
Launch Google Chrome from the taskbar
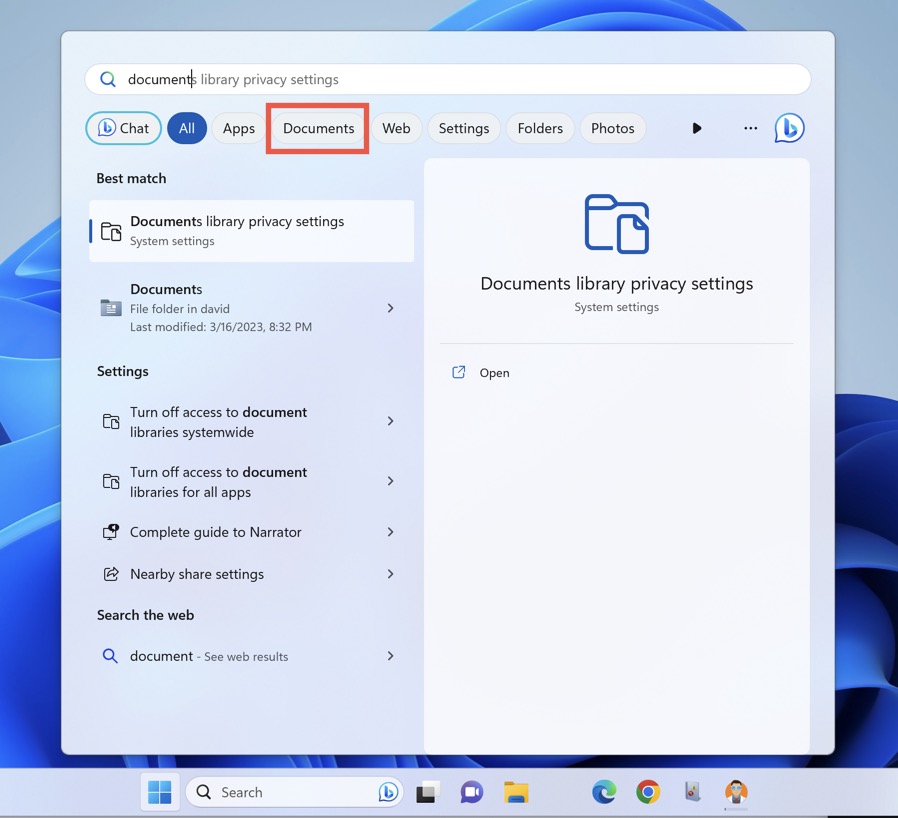[x=648, y=791]
